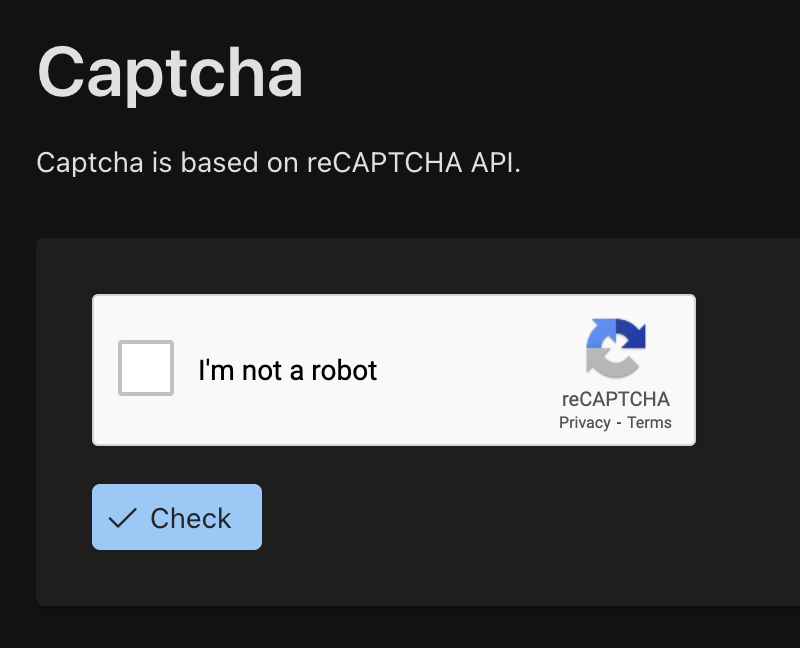Viewport: 800px width, 648px height.
Task: Click the reCAPTCHA label text
Action: tap(614, 399)
